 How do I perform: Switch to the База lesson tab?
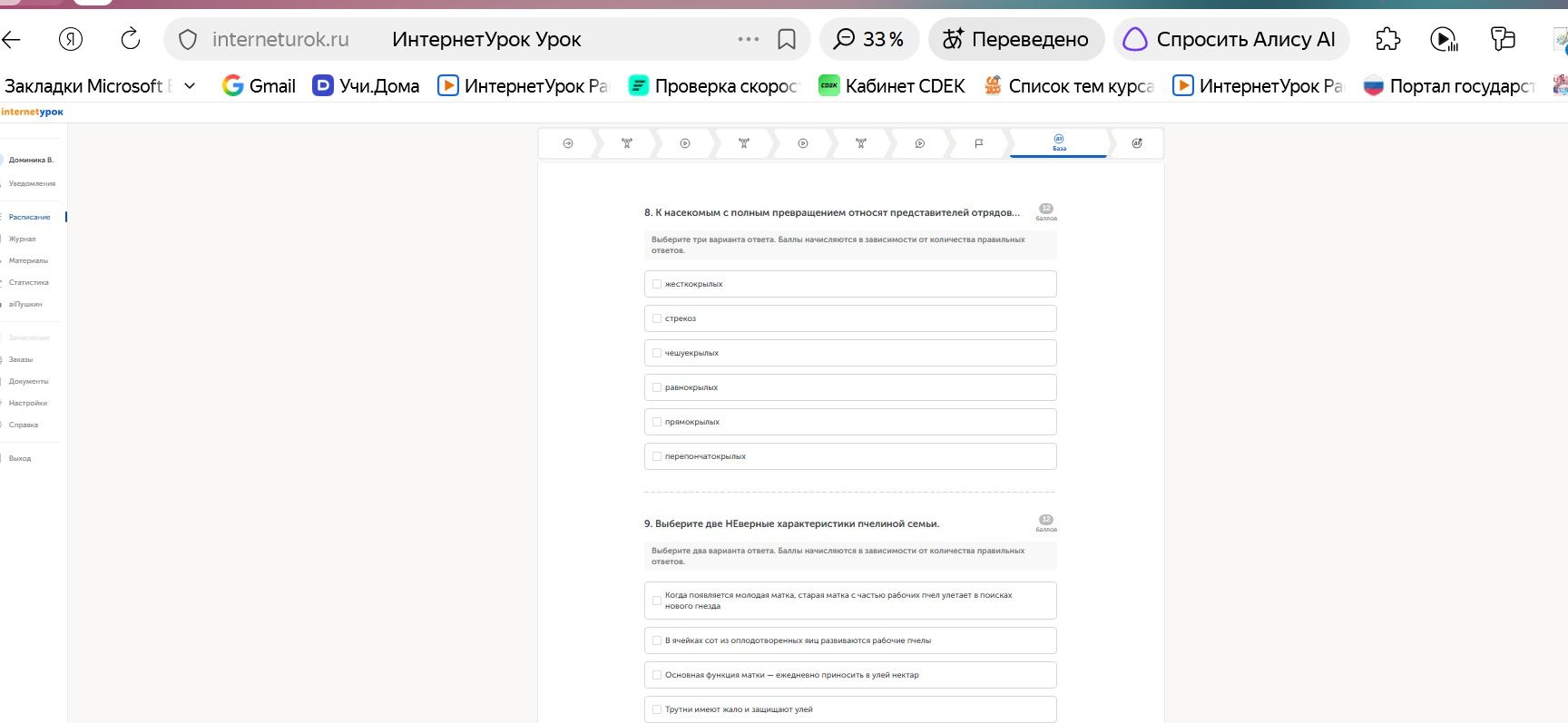(1059, 143)
